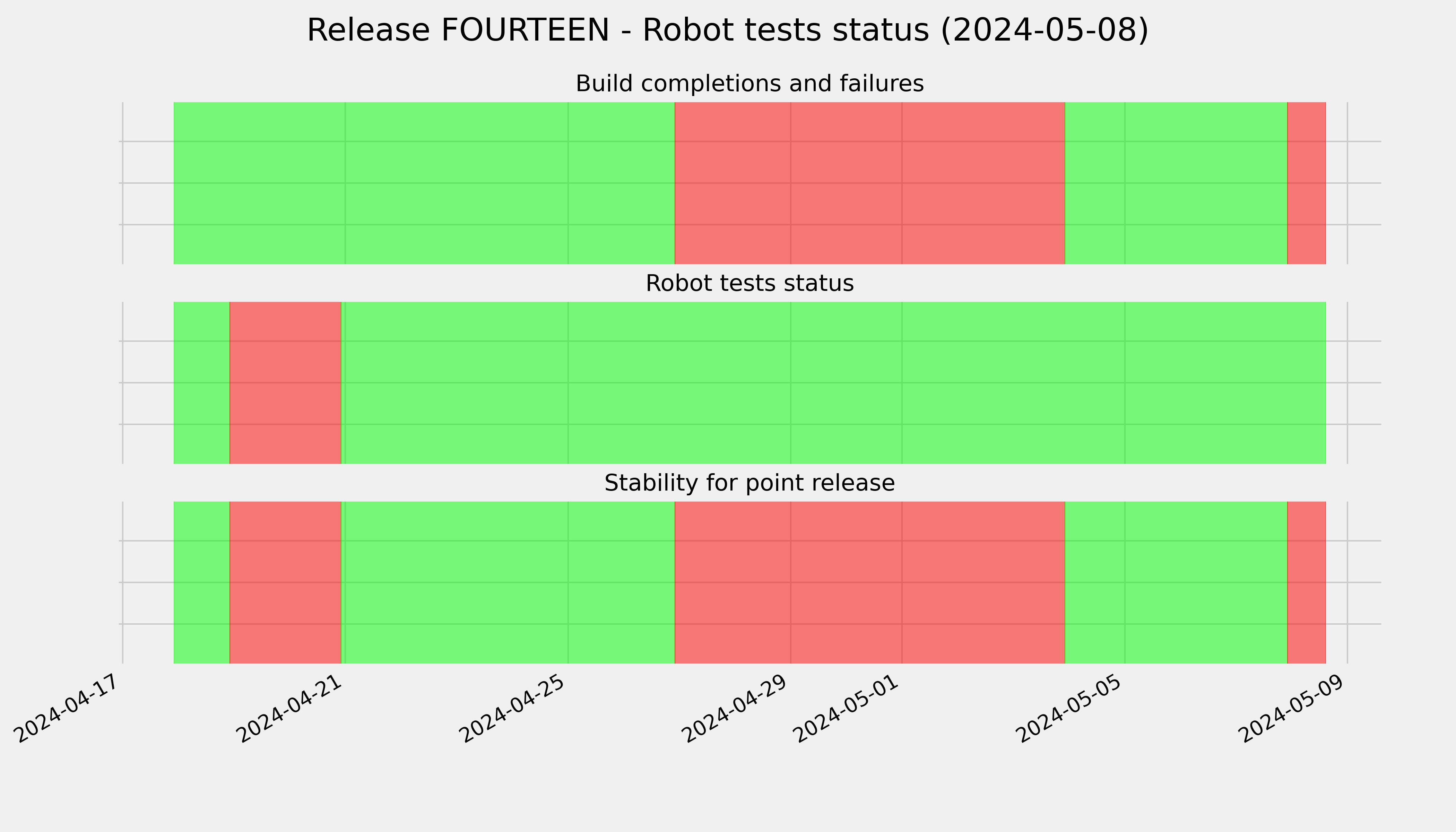Click the 'Stability for point release' heading
The width and height of the screenshot is (1456, 832).
point(749,484)
